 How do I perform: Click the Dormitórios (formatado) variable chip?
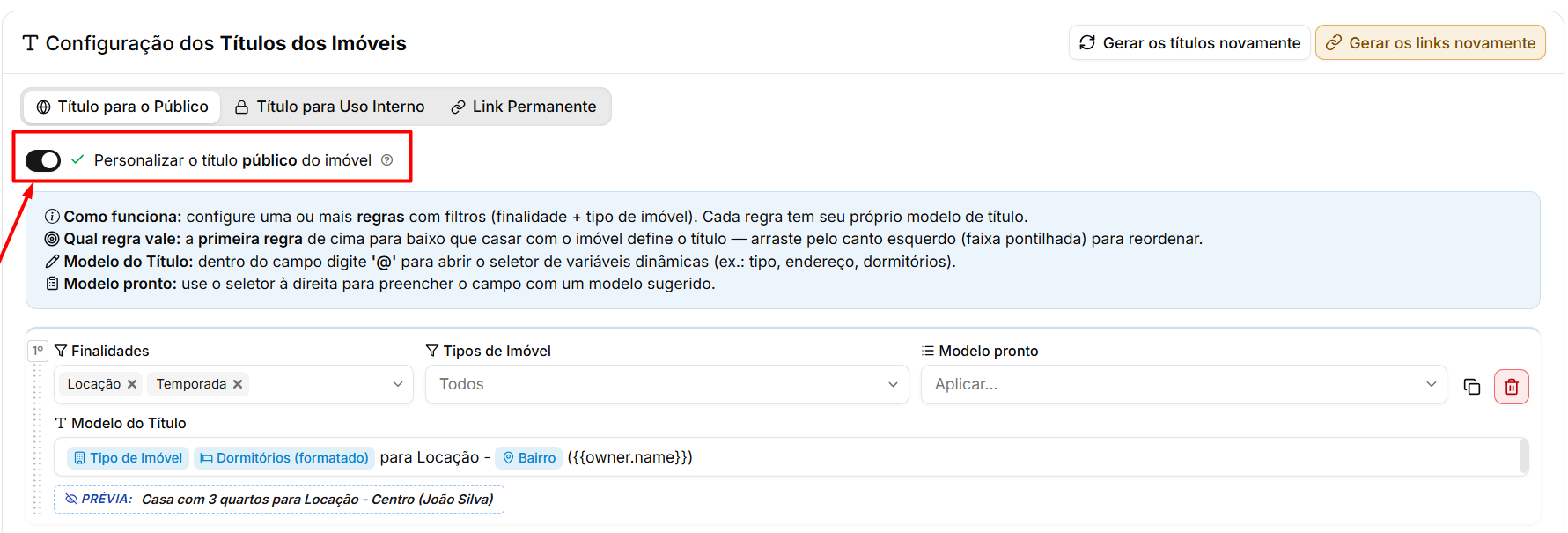tap(283, 457)
